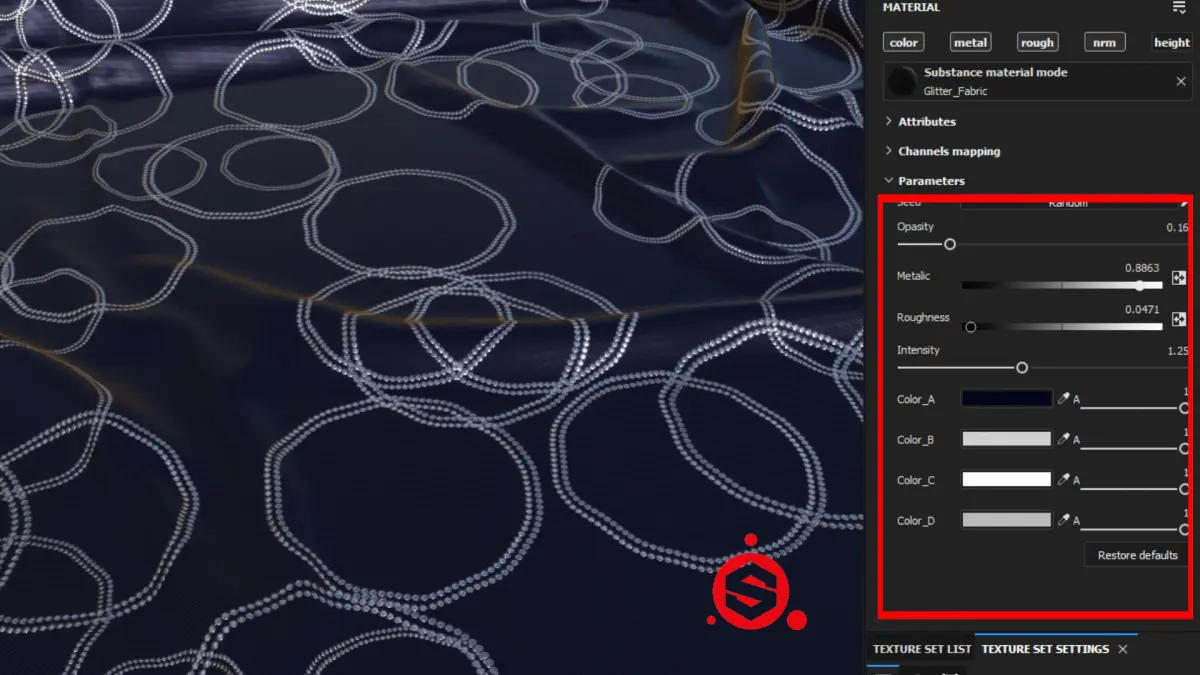Click the Opasity value 0.16
Viewport: 1200px width, 675px height.
[1178, 228]
